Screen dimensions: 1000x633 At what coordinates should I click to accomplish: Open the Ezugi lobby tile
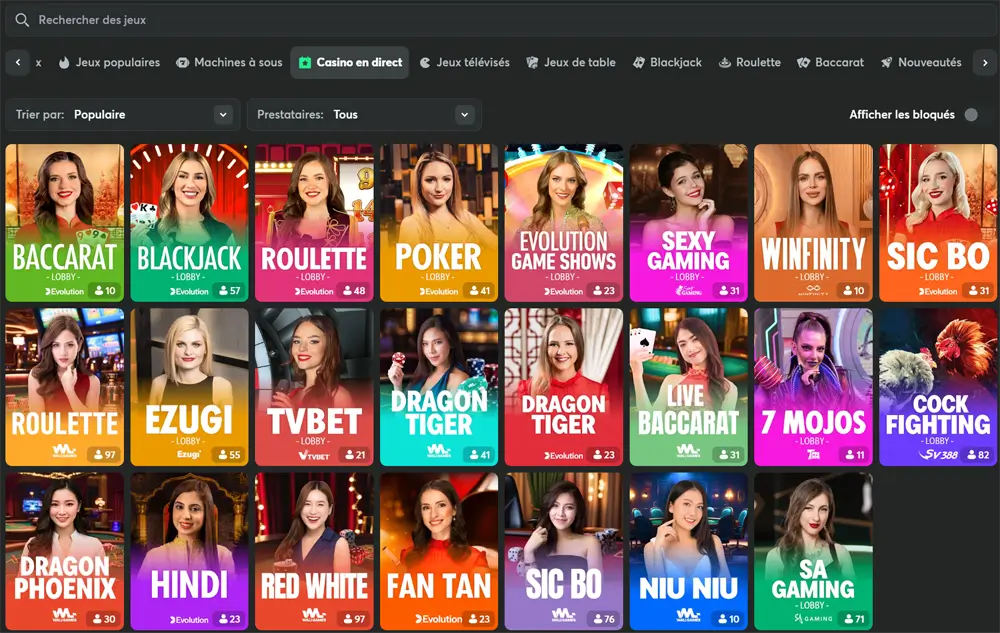click(189, 386)
